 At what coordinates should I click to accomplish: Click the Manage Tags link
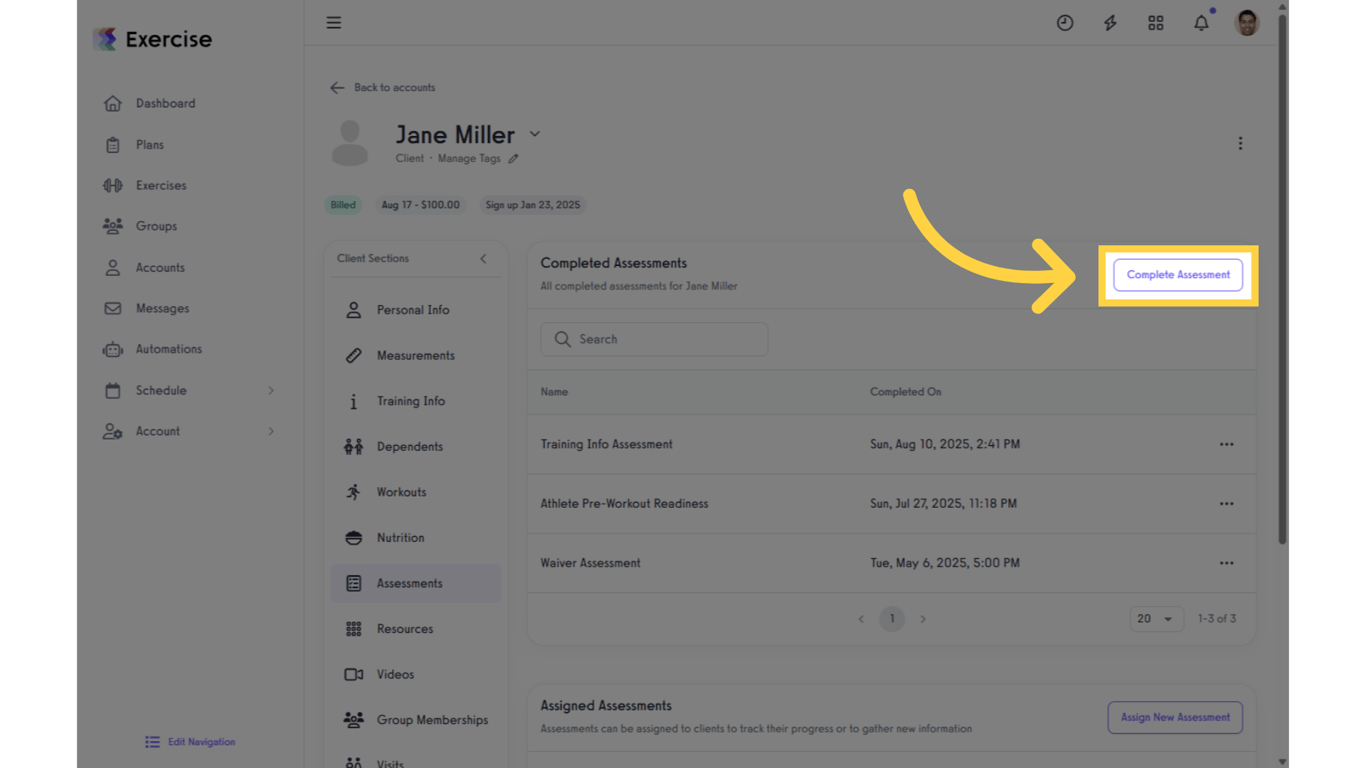pyautogui.click(x=469, y=159)
